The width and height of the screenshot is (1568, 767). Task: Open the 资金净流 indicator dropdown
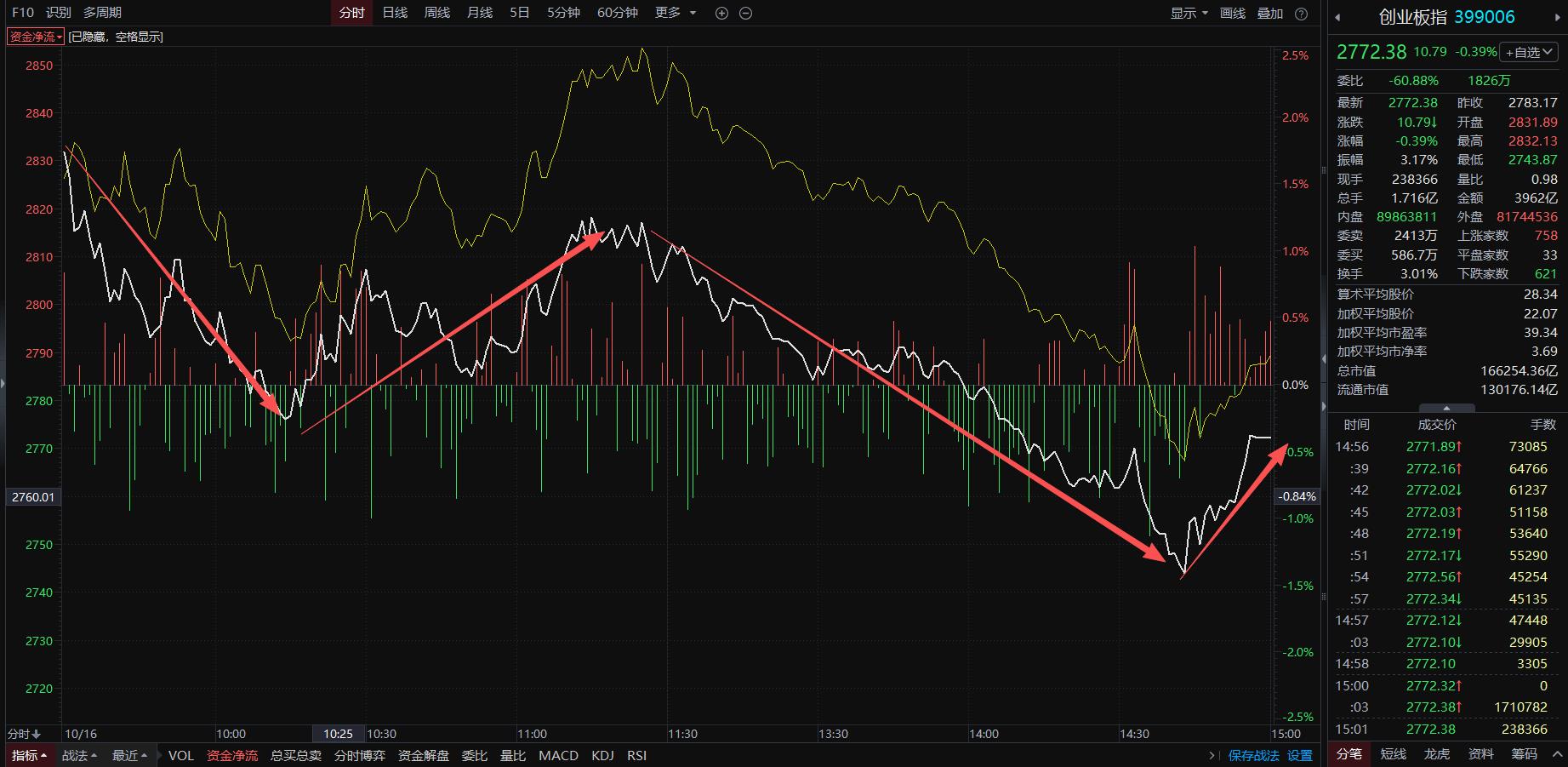click(x=36, y=37)
